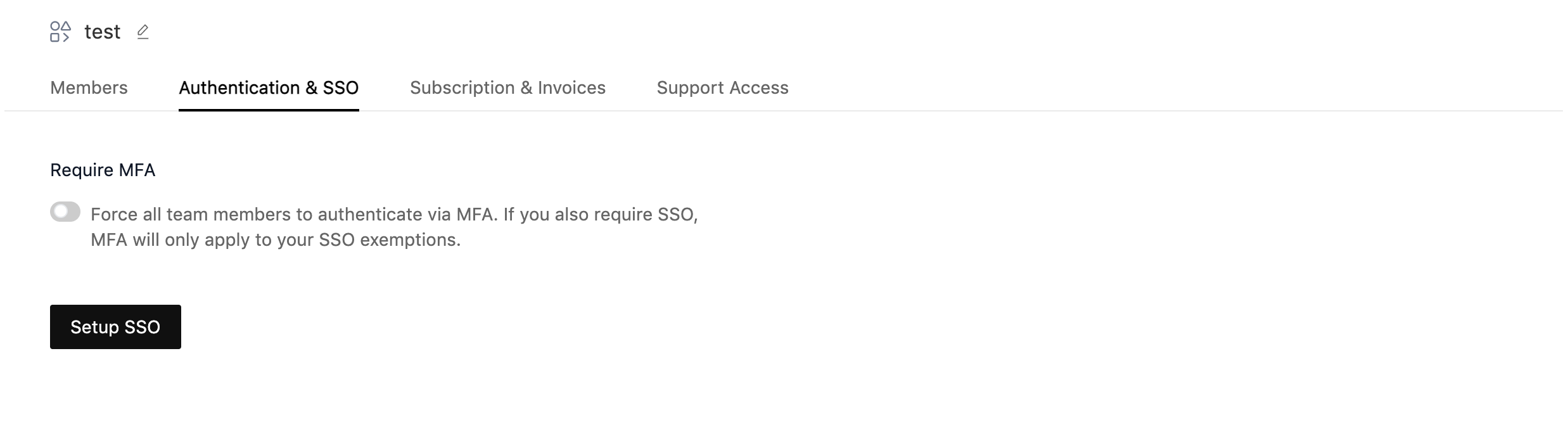Open the Subscription & Invoices tab
Image resolution: width=1568 pixels, height=434 pixels.
tap(507, 87)
